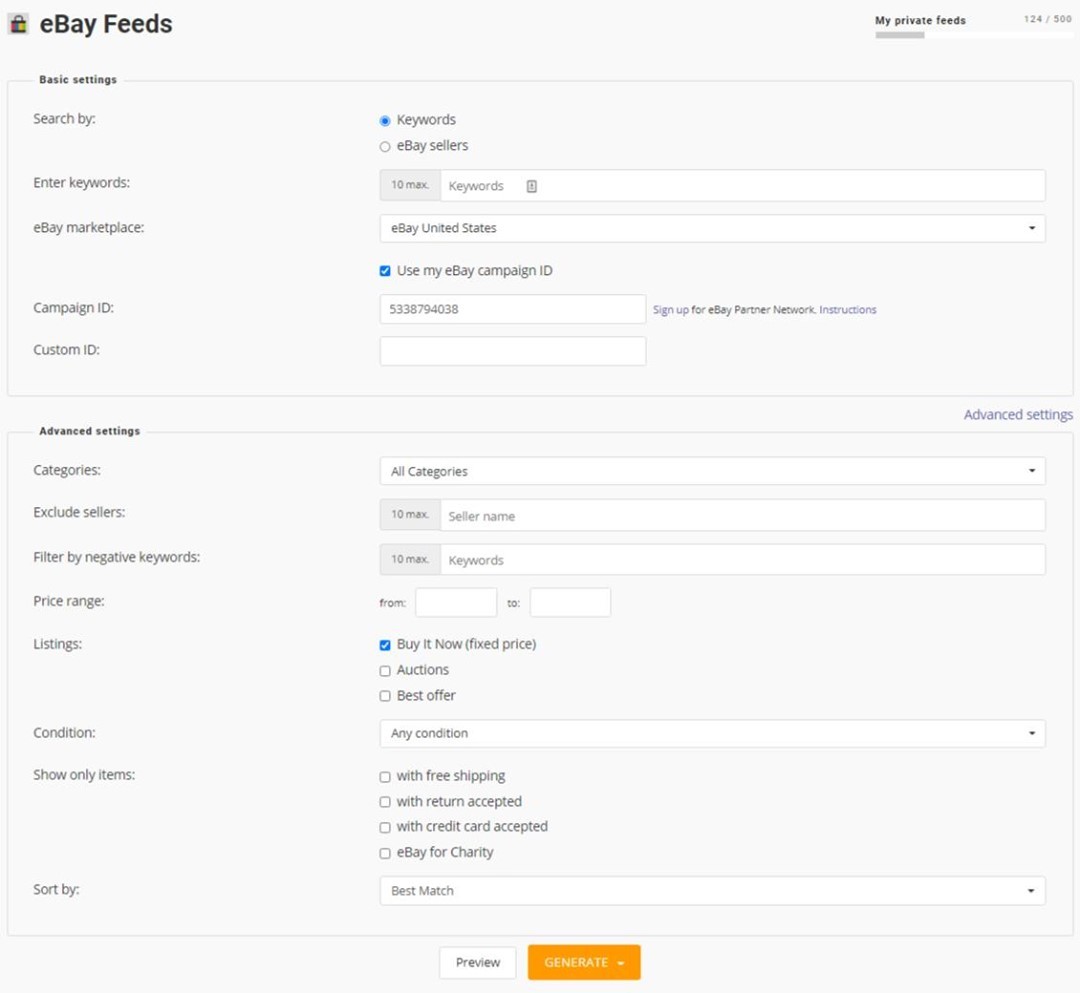Viewport: 1080px width, 993px height.
Task: Click the Price range: label
Action: 69,601
